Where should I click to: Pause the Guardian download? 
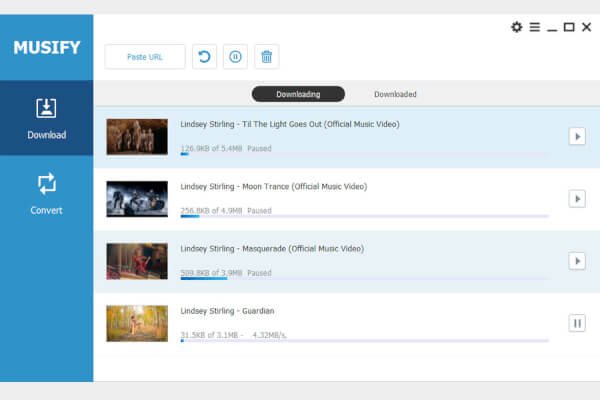click(x=577, y=323)
